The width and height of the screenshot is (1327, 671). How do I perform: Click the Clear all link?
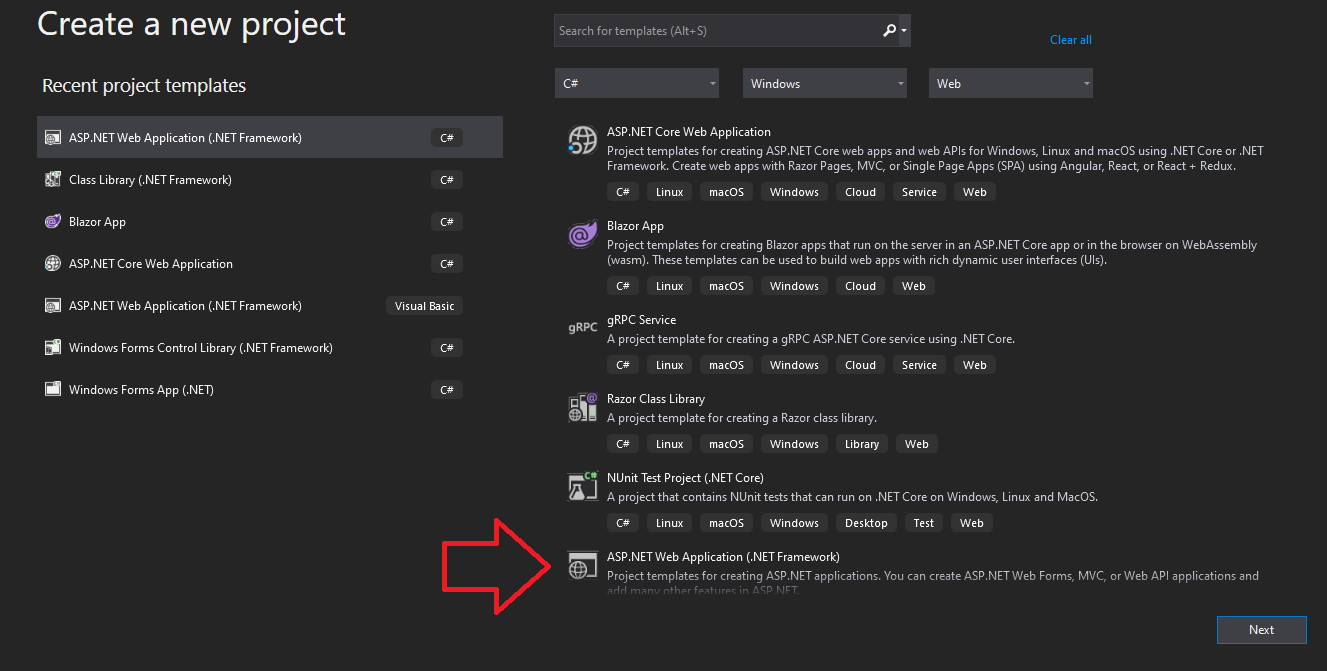coord(1071,40)
